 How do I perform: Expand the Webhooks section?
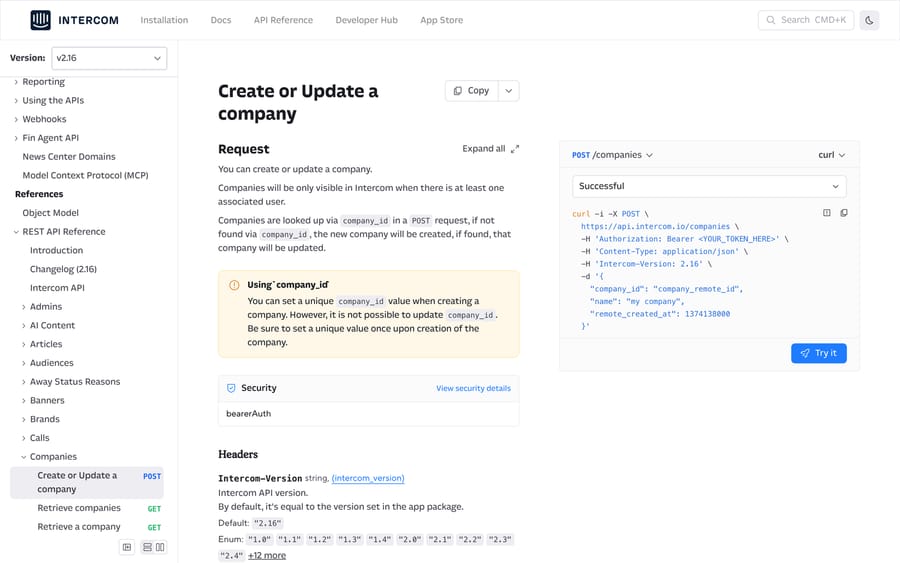pos(16,119)
